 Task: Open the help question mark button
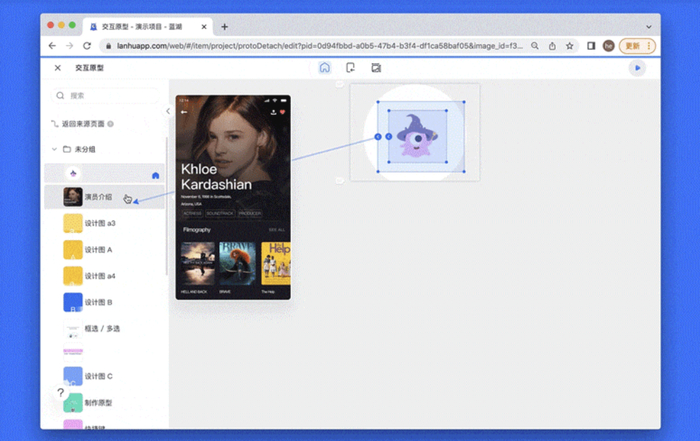click(61, 393)
